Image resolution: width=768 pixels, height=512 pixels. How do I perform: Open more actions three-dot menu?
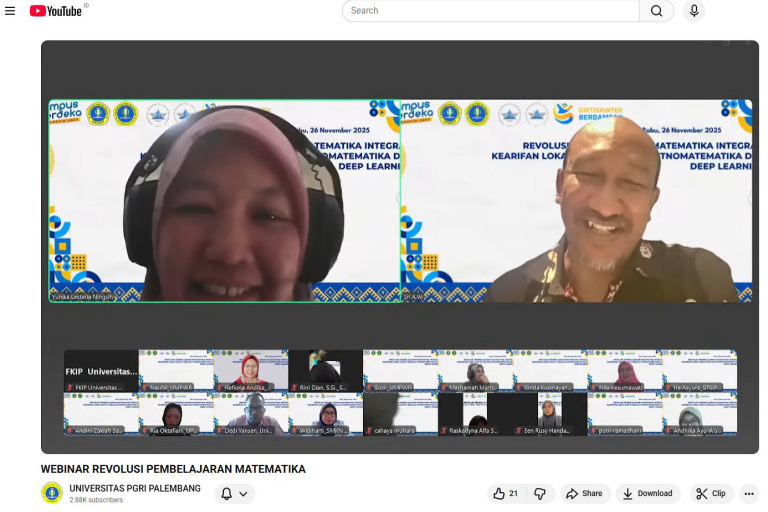coord(749,493)
